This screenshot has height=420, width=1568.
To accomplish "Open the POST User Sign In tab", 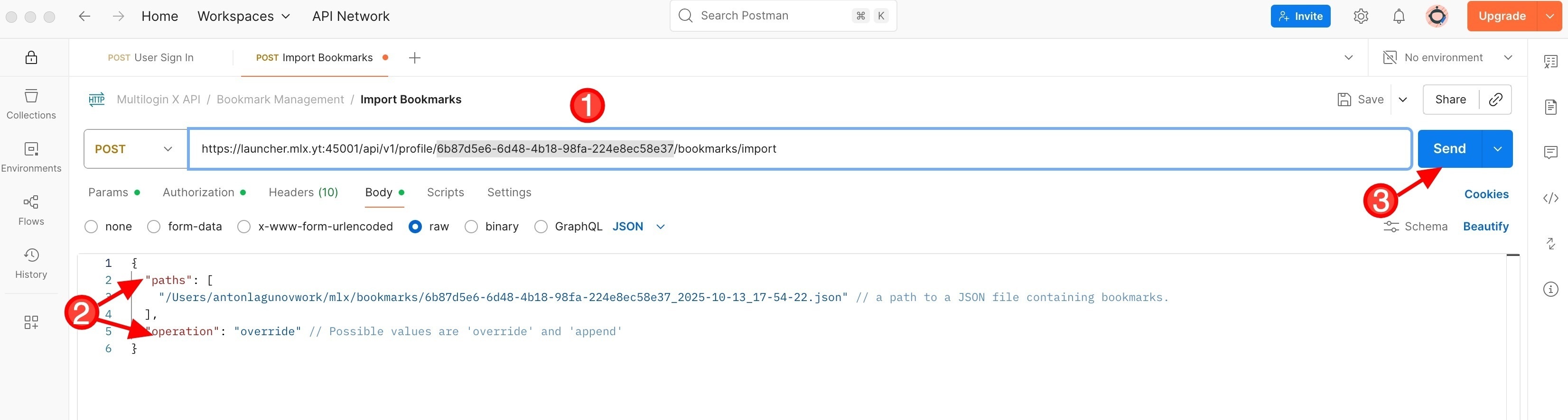I will pos(150,58).
